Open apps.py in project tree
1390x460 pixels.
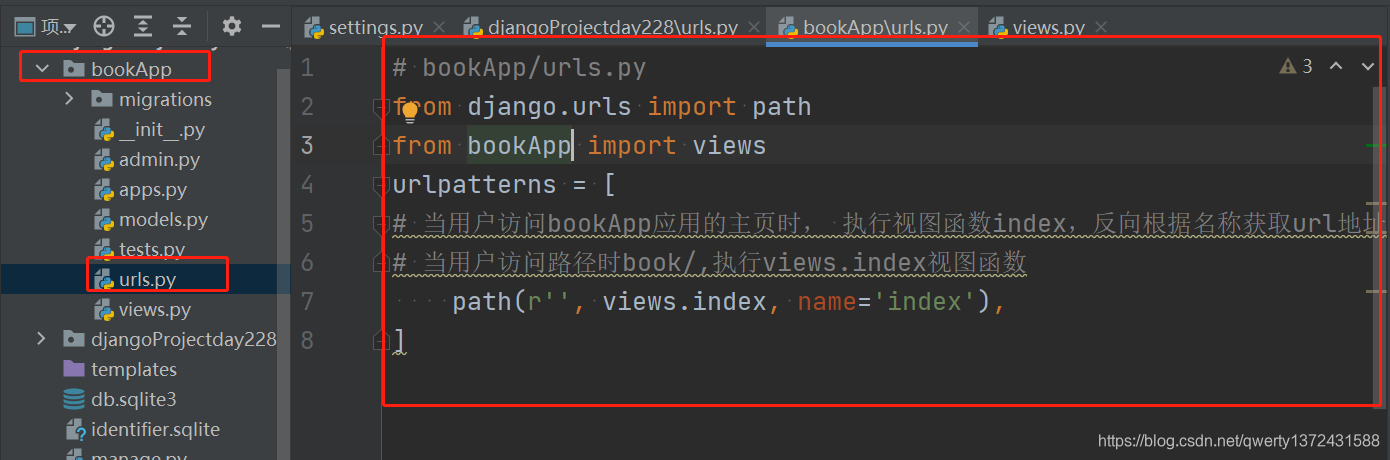coord(153,189)
